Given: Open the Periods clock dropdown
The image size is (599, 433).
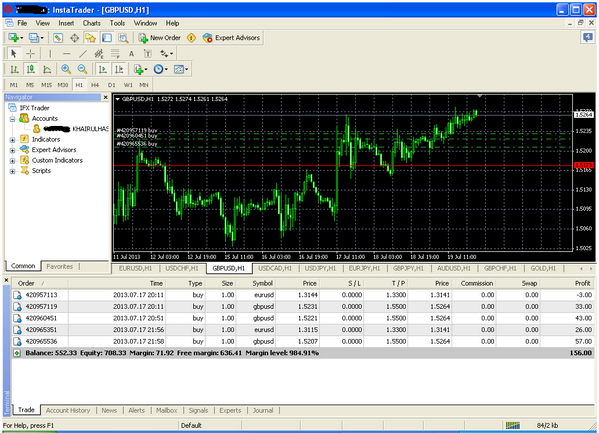Looking at the screenshot, I should 160,69.
